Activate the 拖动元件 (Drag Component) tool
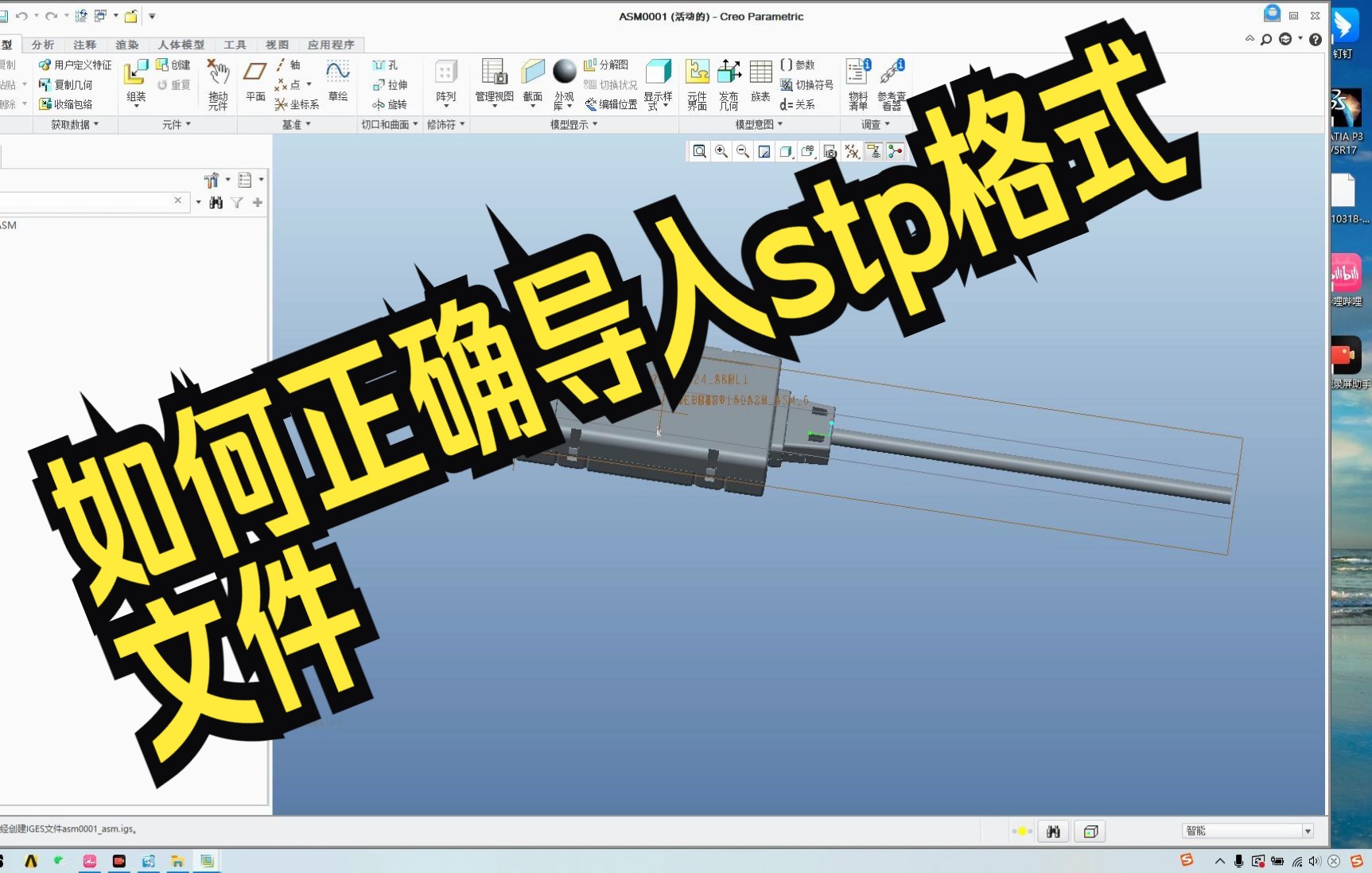 [x=217, y=84]
